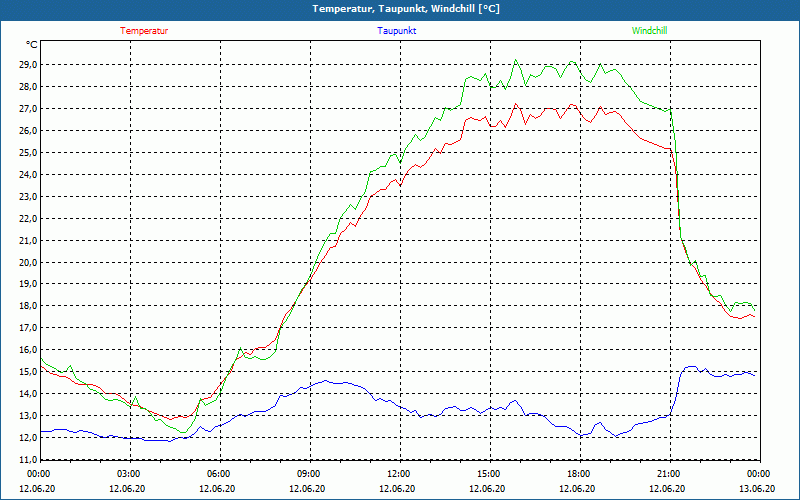Click the 12:00 time axis label
The height and width of the screenshot is (500, 800).
pyautogui.click(x=399, y=474)
